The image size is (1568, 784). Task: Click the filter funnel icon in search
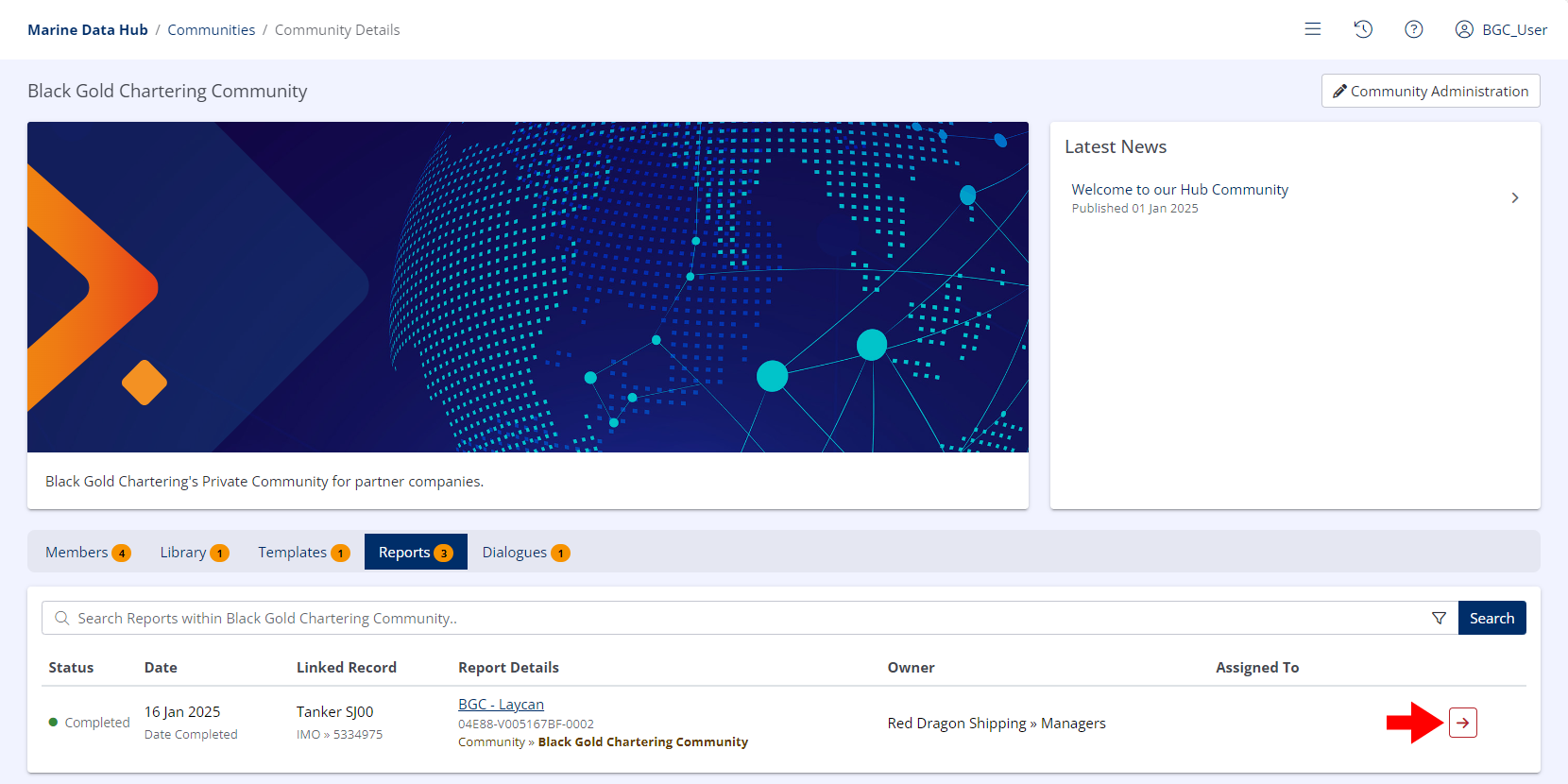[x=1439, y=618]
